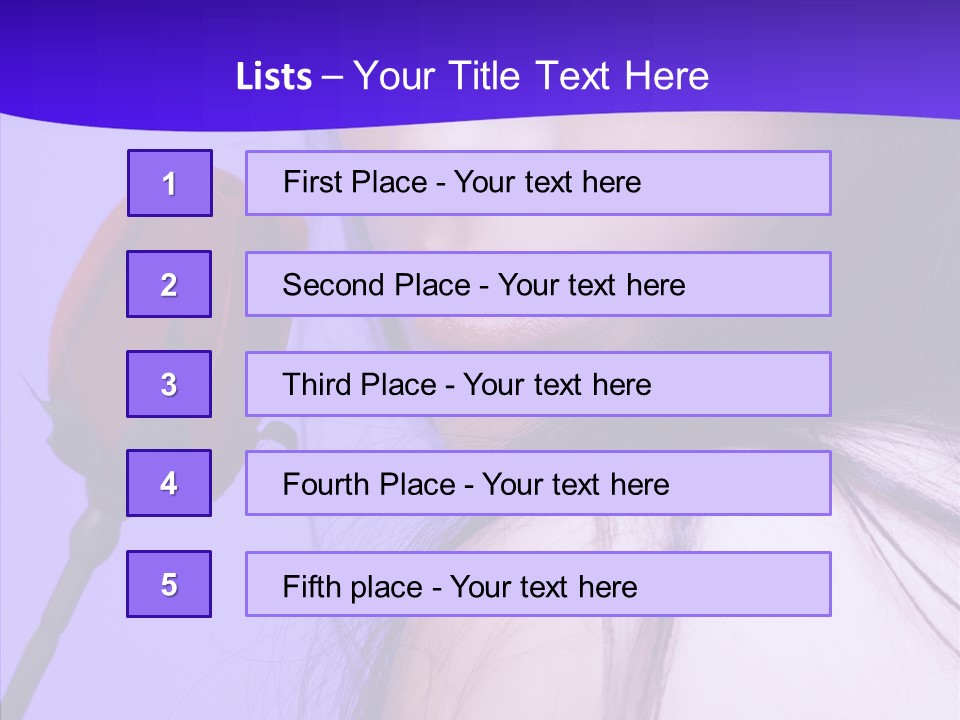Click the Third Place text box
The image size is (960, 720).
538,384
